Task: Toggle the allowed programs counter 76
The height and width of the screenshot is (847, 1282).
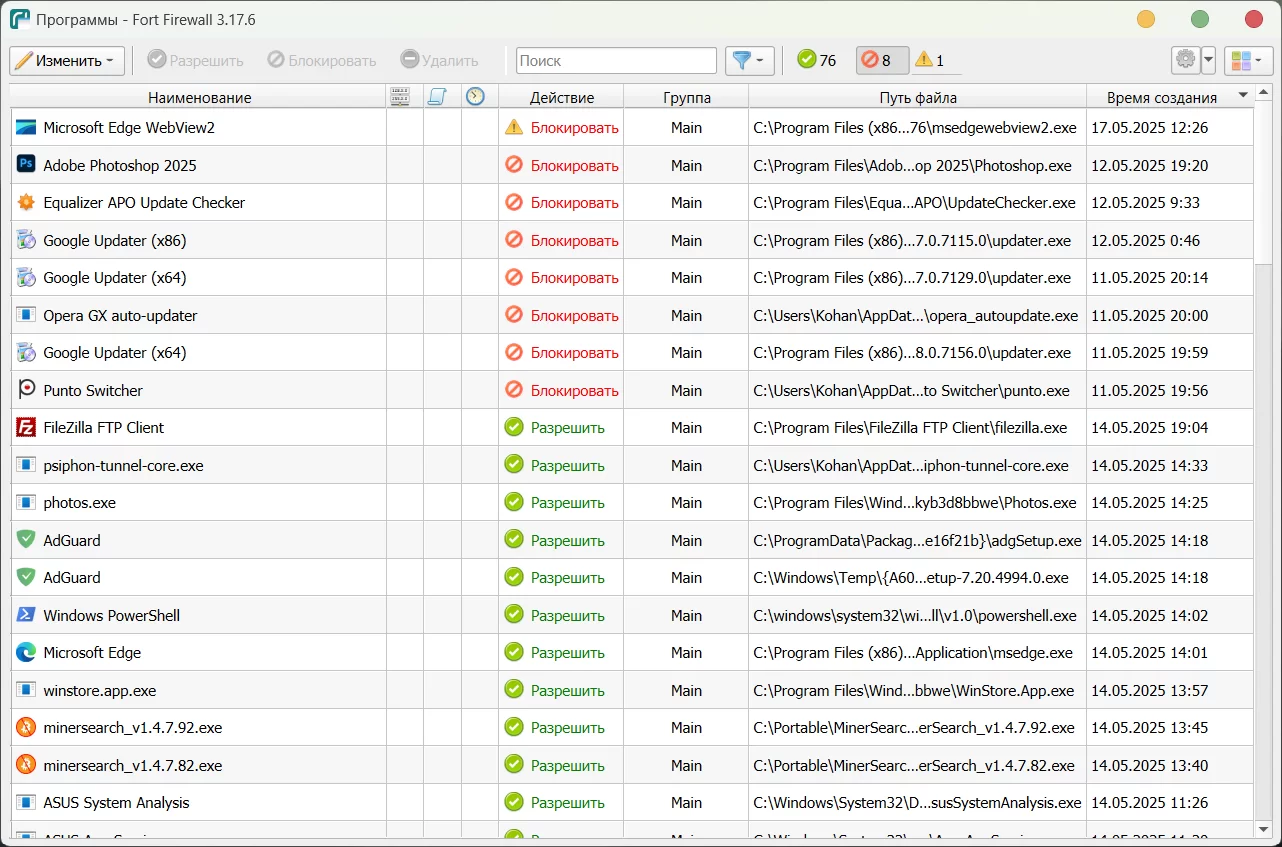Action: tap(817, 60)
